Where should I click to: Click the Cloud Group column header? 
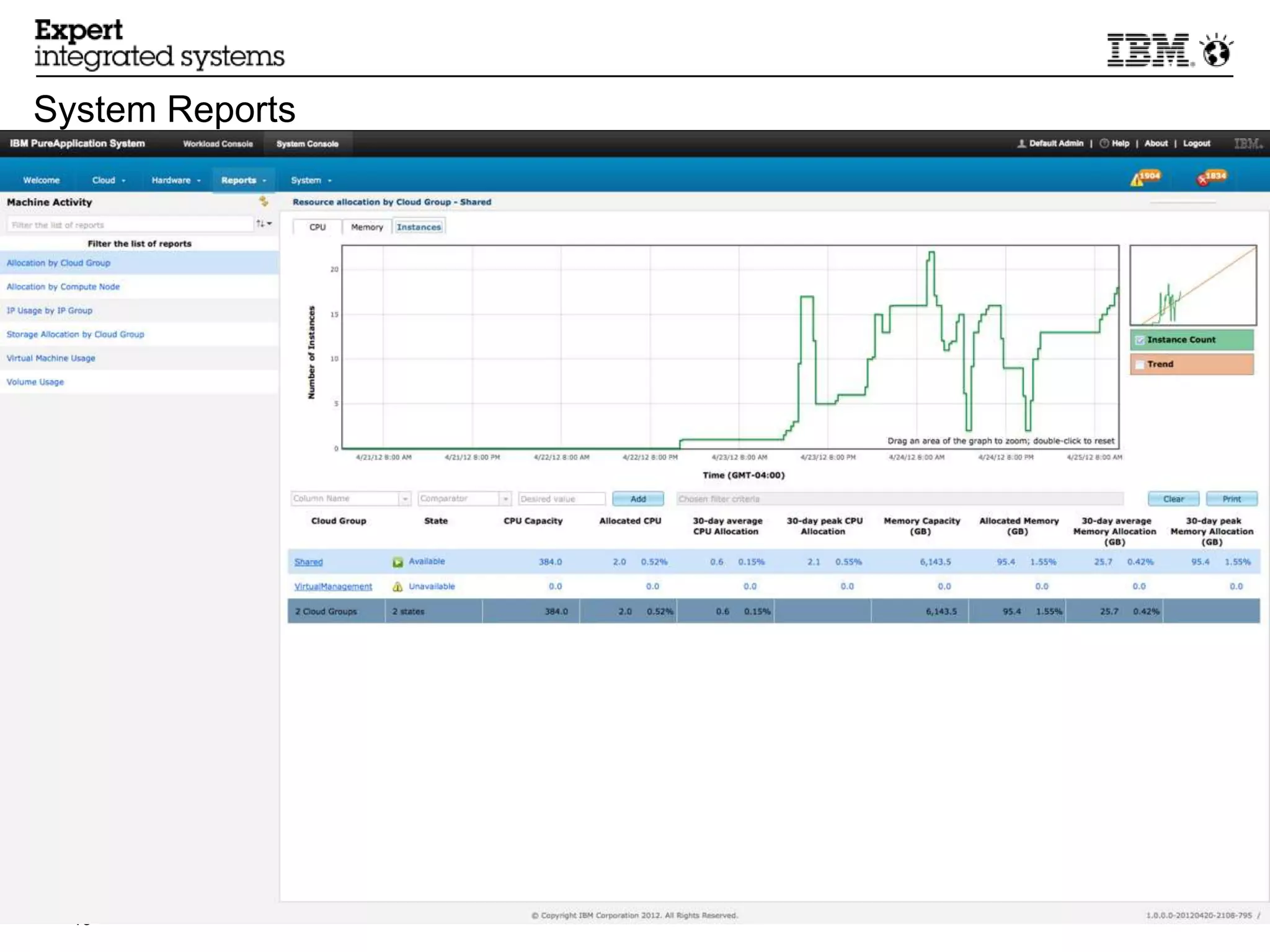point(339,521)
